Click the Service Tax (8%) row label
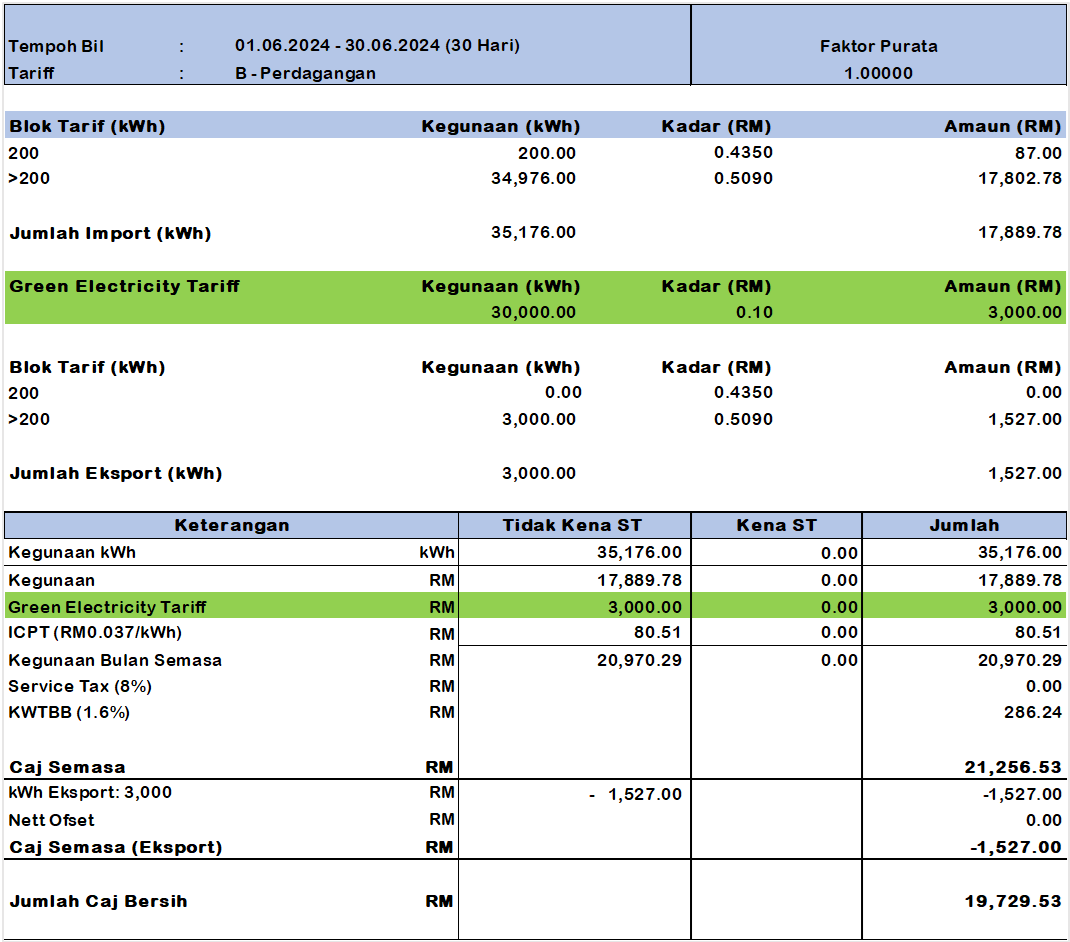The width and height of the screenshot is (1070, 942). [80, 686]
